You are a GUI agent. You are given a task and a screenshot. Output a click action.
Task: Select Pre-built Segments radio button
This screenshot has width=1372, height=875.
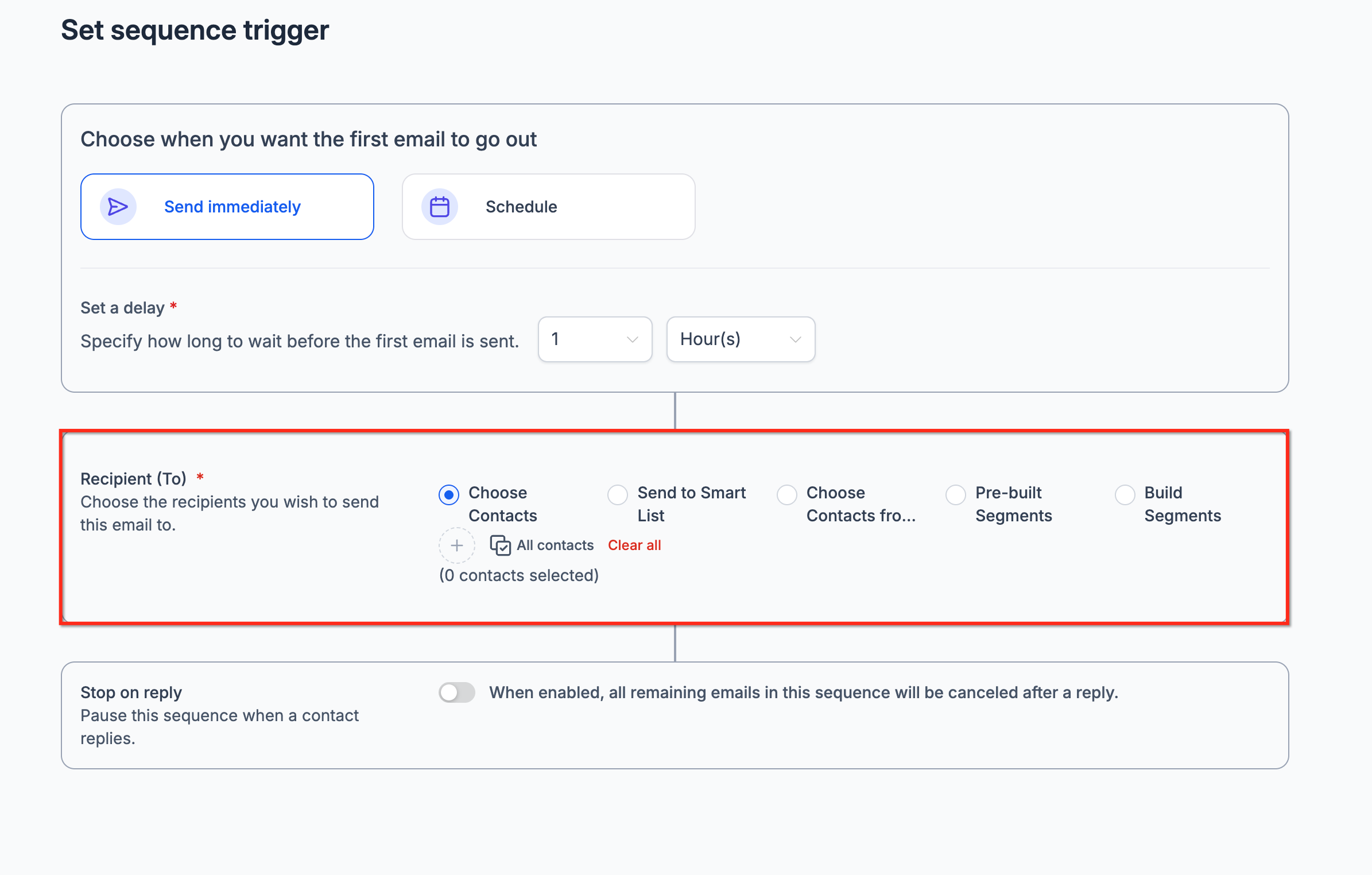click(956, 495)
